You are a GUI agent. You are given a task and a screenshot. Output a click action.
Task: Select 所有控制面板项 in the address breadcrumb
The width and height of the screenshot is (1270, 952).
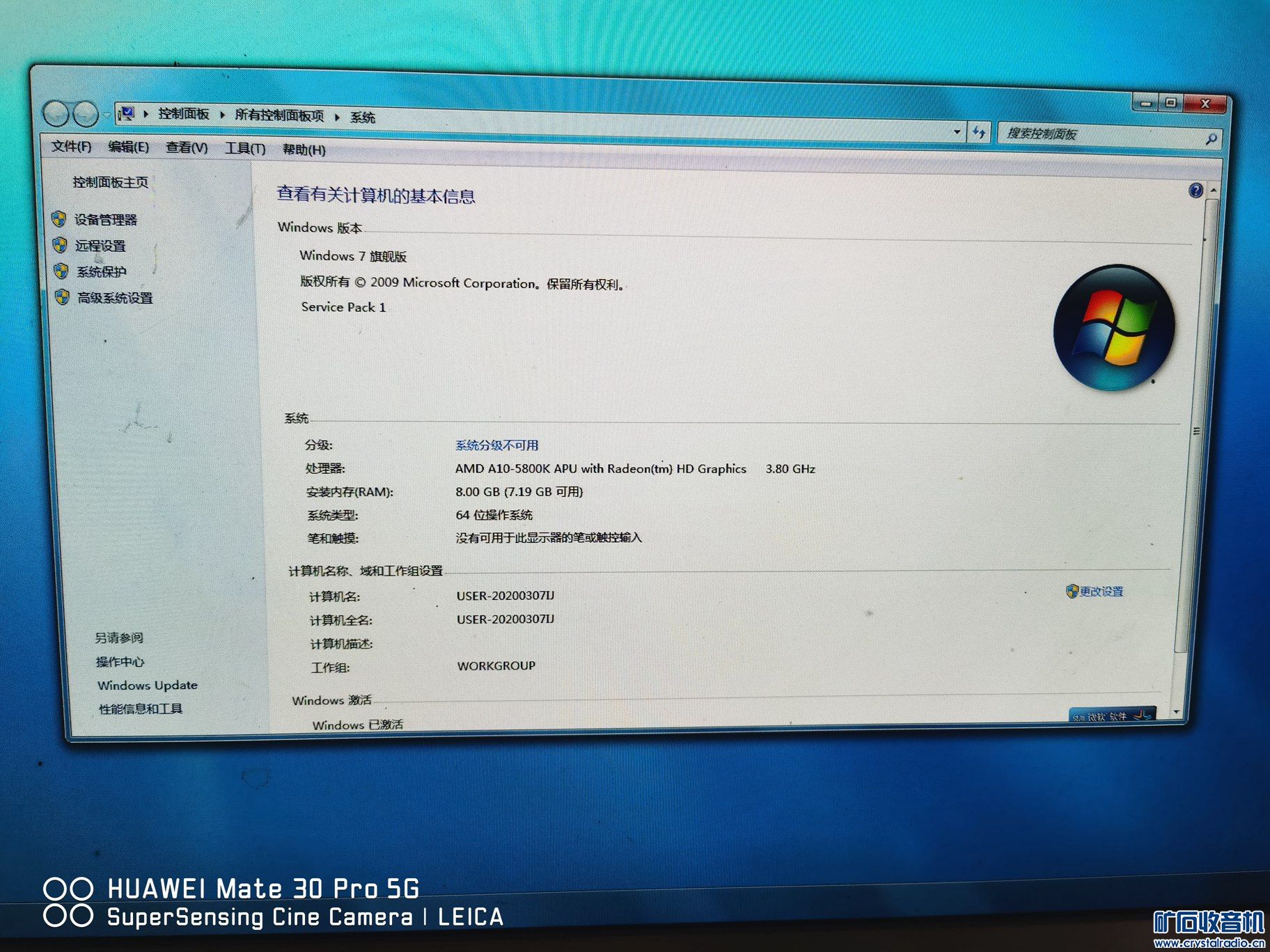pyautogui.click(x=279, y=116)
